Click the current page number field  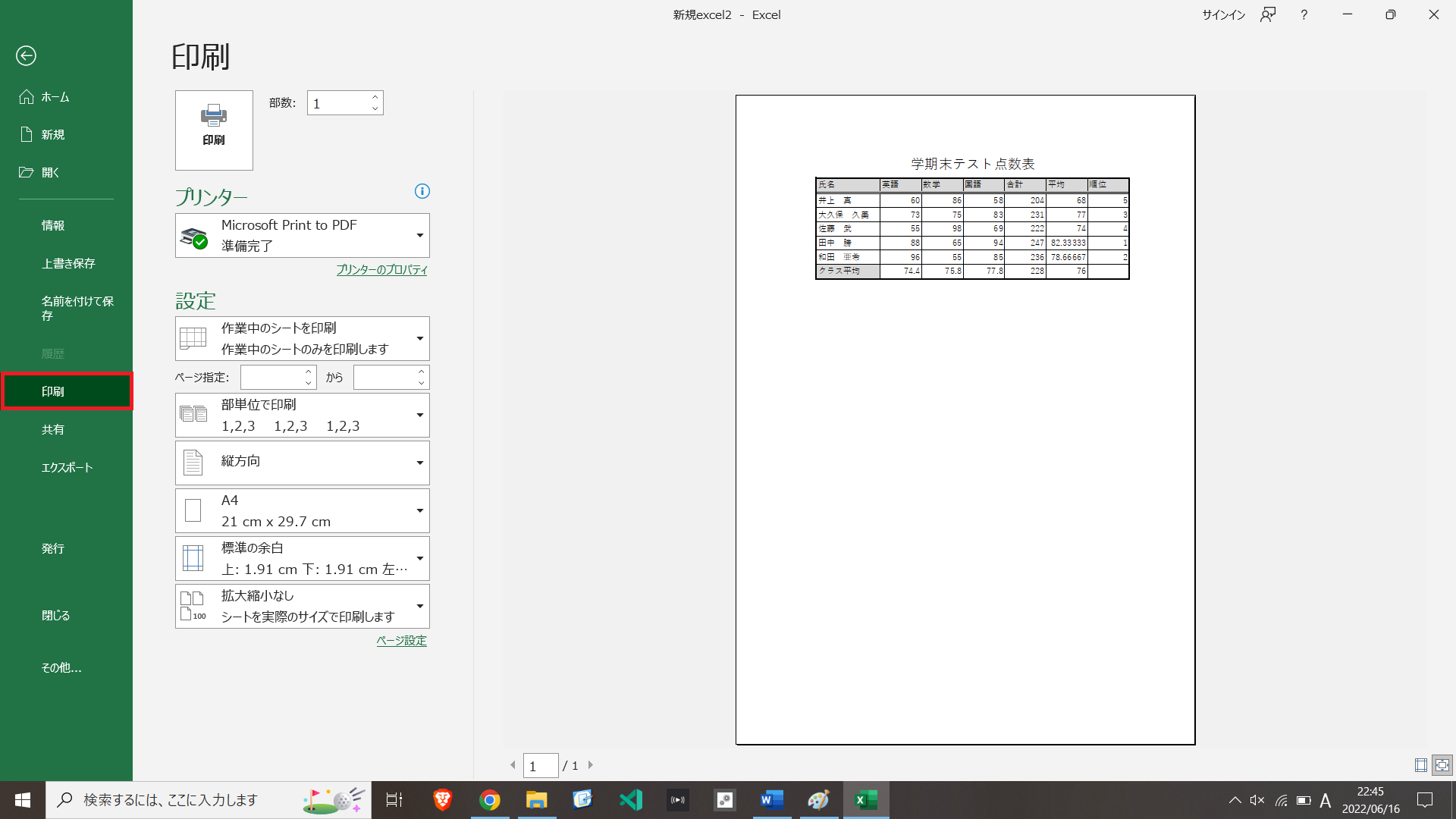pos(540,766)
